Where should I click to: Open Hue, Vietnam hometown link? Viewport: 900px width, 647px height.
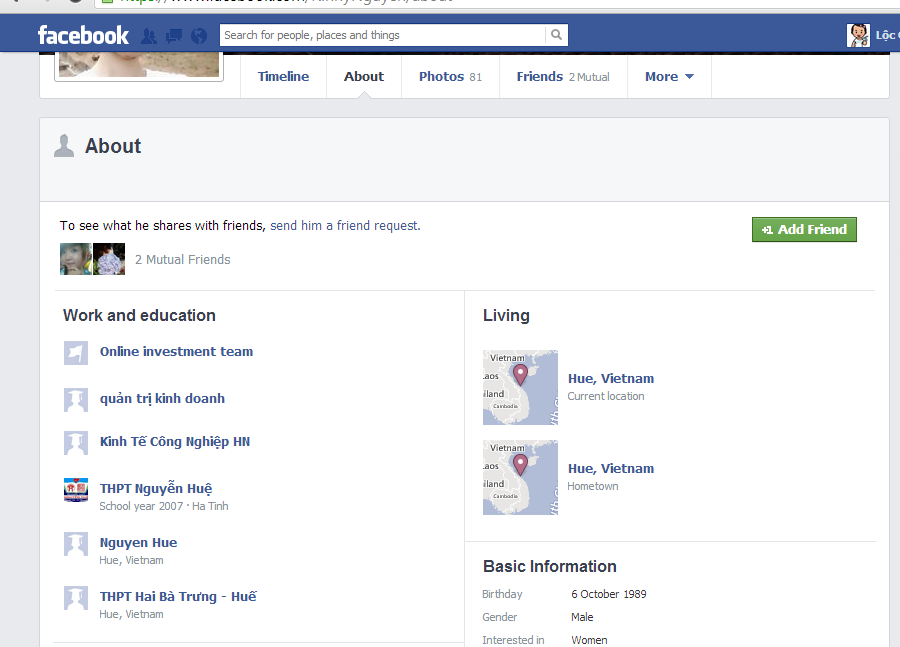(611, 468)
